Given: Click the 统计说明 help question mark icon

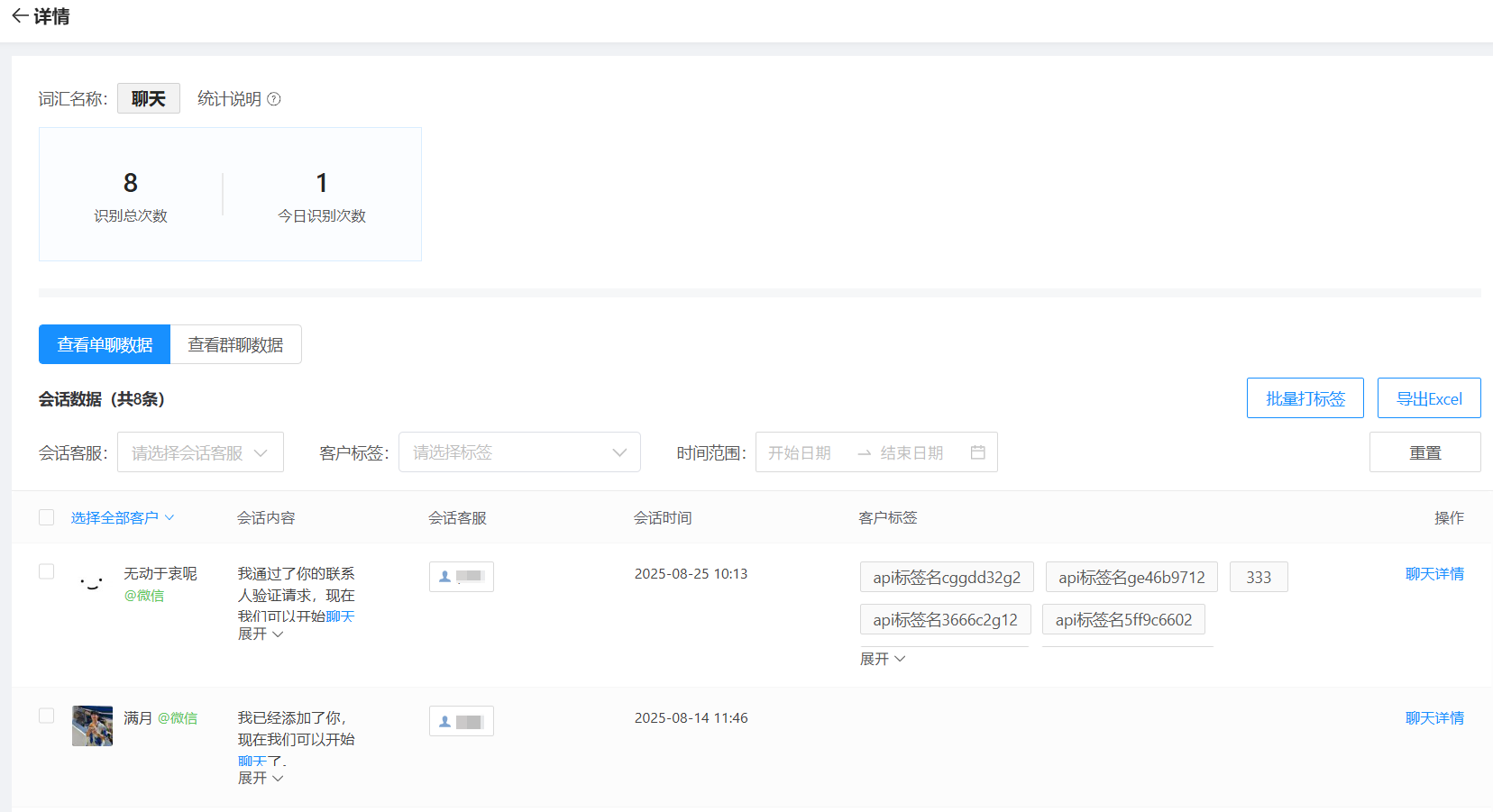Looking at the screenshot, I should pos(274,99).
